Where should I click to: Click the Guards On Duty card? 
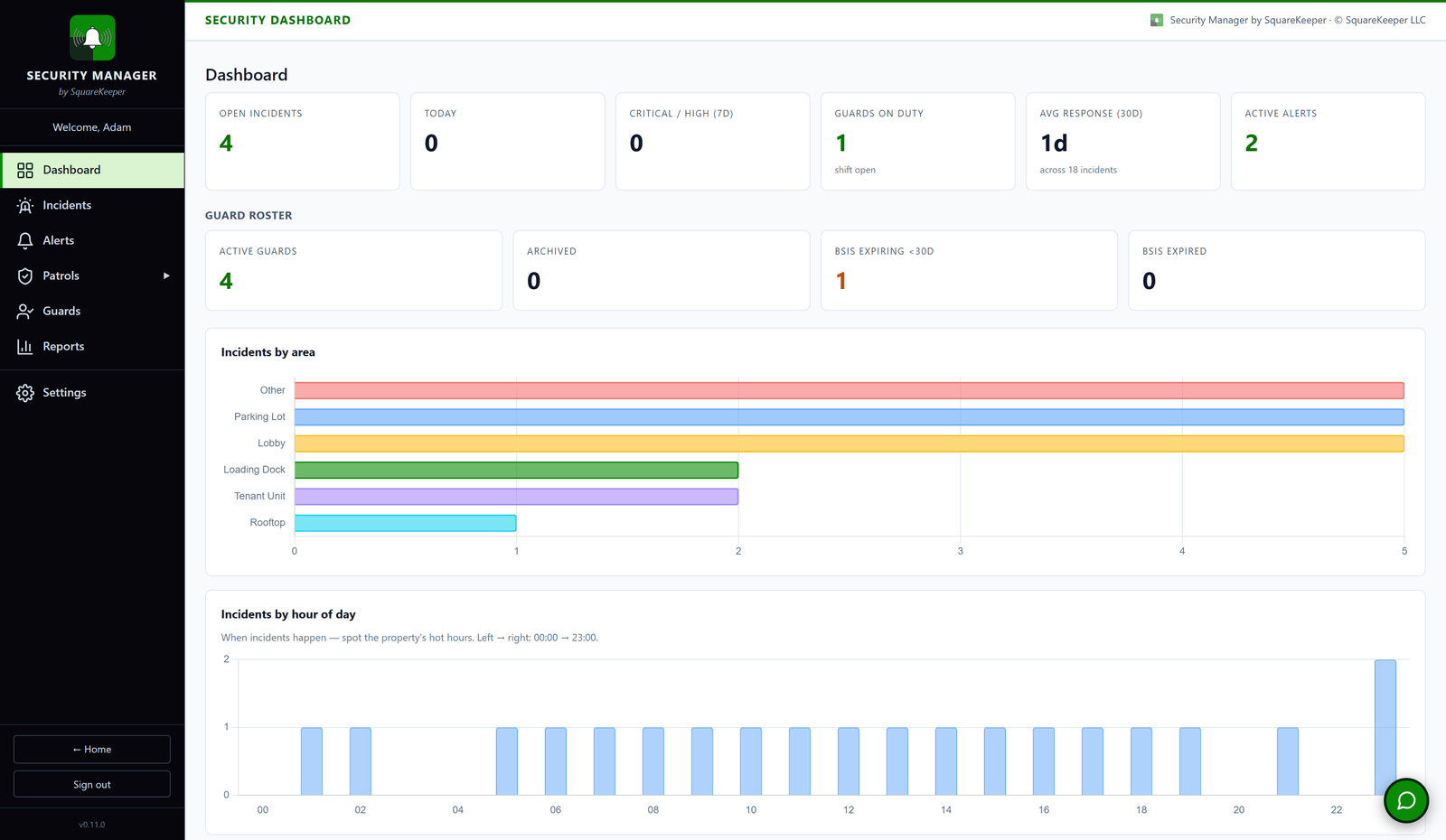[917, 142]
